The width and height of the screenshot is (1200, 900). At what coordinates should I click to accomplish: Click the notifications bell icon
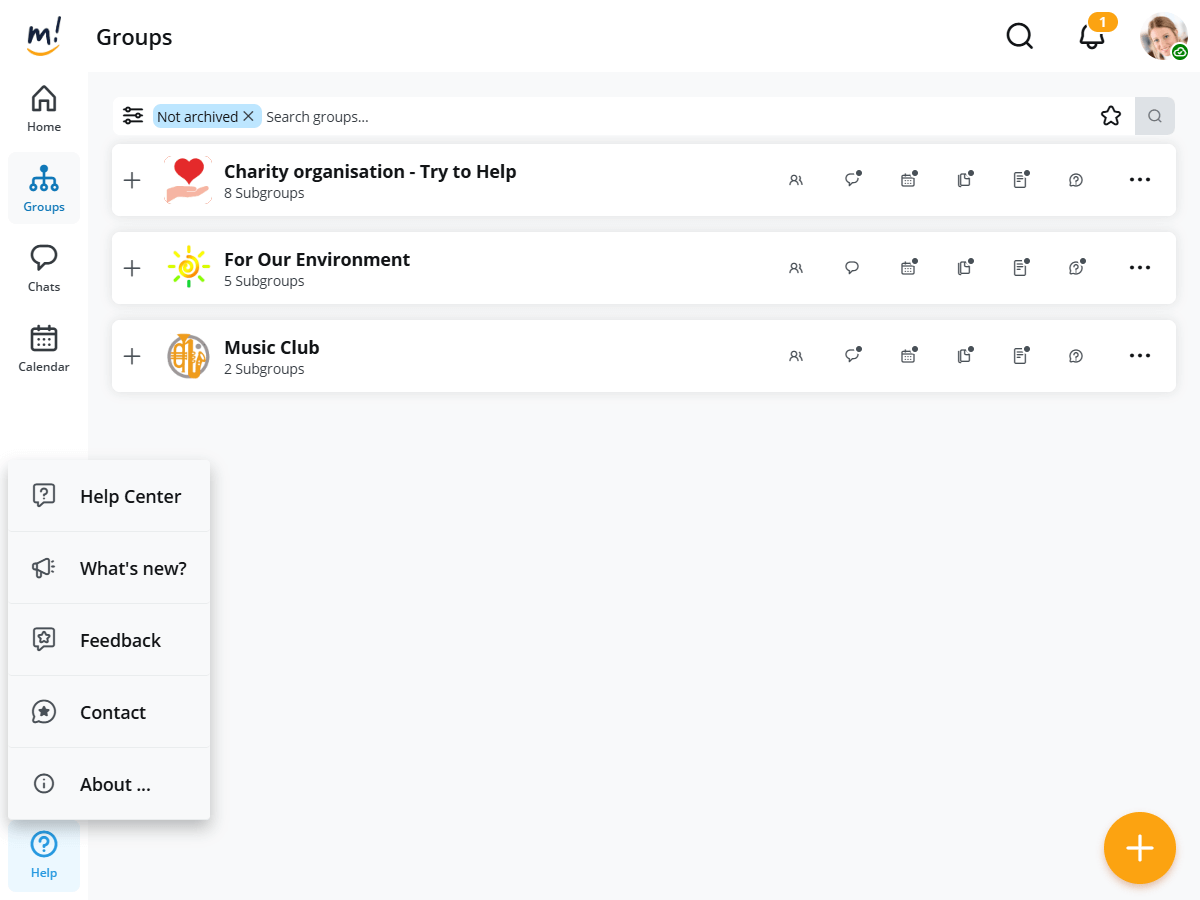[x=1092, y=37]
